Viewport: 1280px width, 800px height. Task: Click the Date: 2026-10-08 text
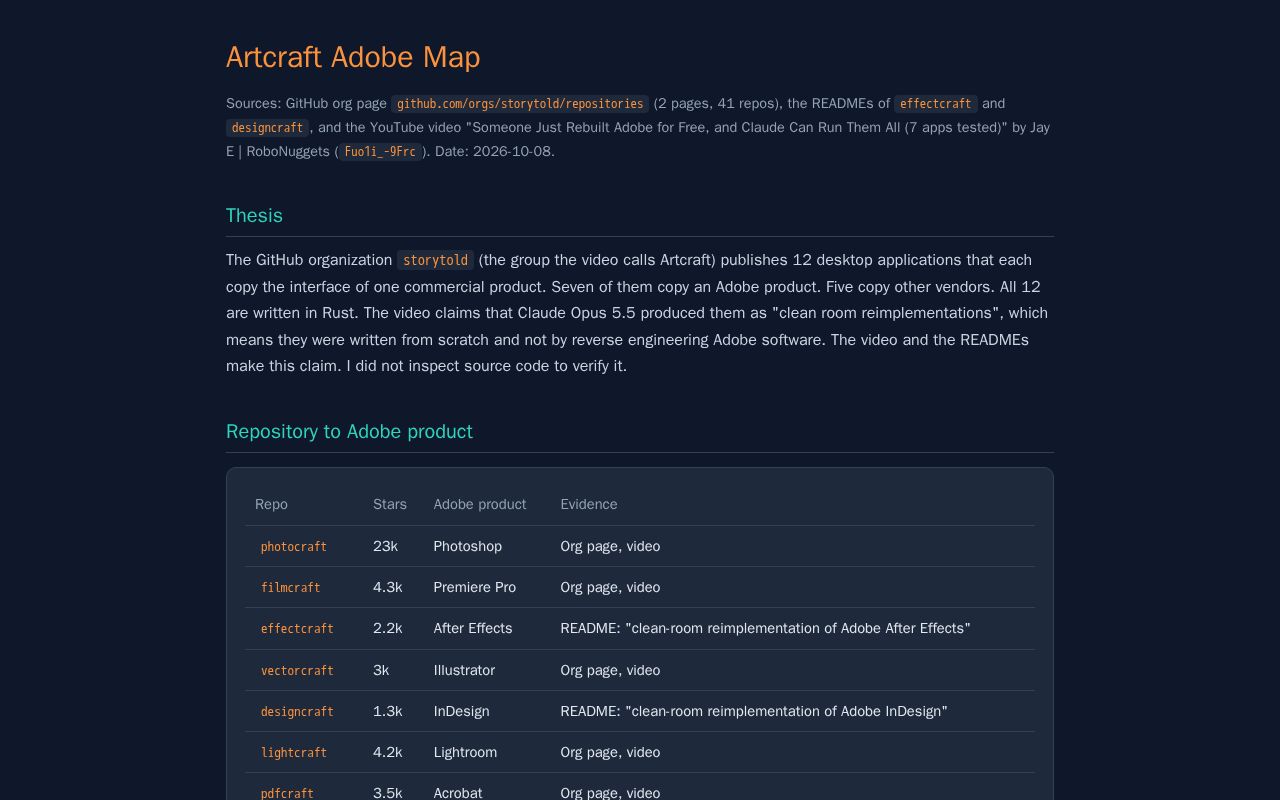click(x=495, y=152)
